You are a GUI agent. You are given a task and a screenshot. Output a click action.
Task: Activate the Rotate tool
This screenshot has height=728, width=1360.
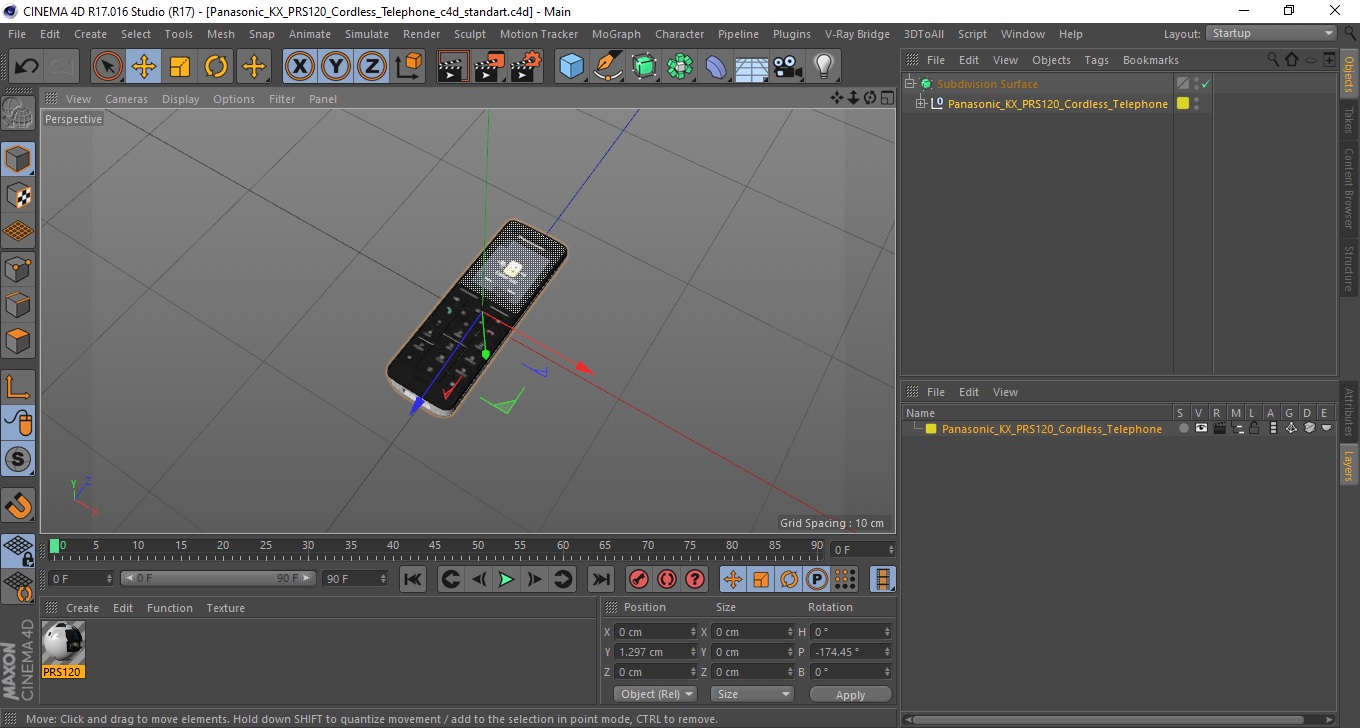216,67
